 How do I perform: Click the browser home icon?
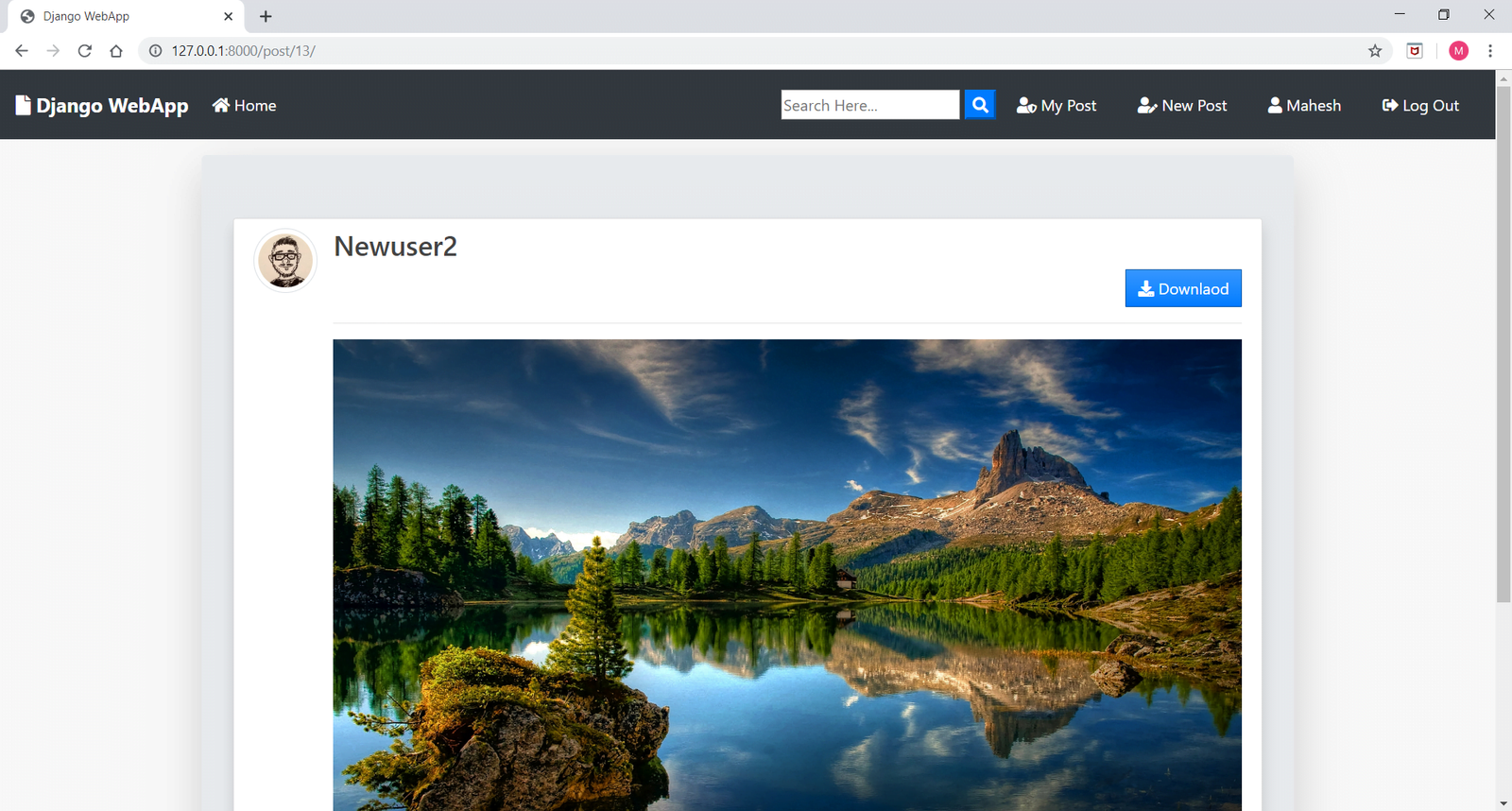tap(116, 51)
